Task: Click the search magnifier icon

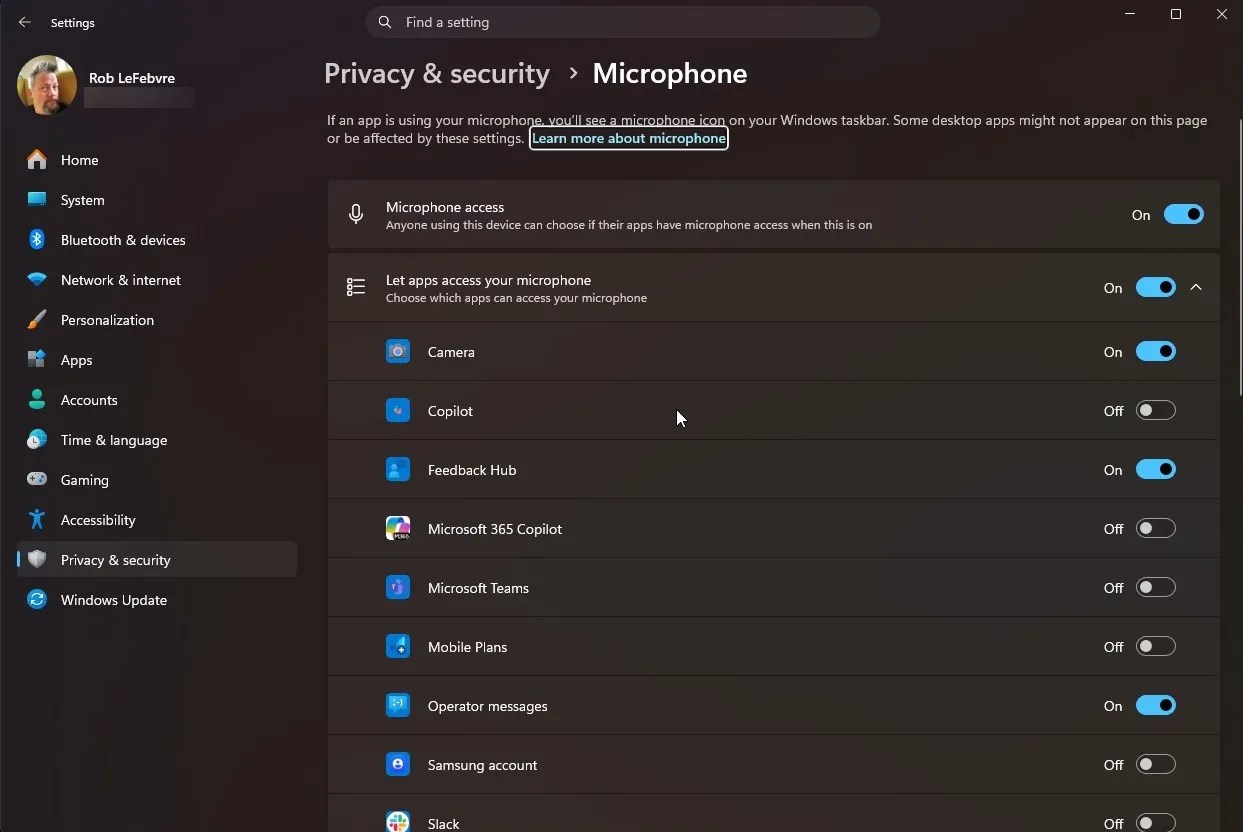Action: pyautogui.click(x=385, y=22)
